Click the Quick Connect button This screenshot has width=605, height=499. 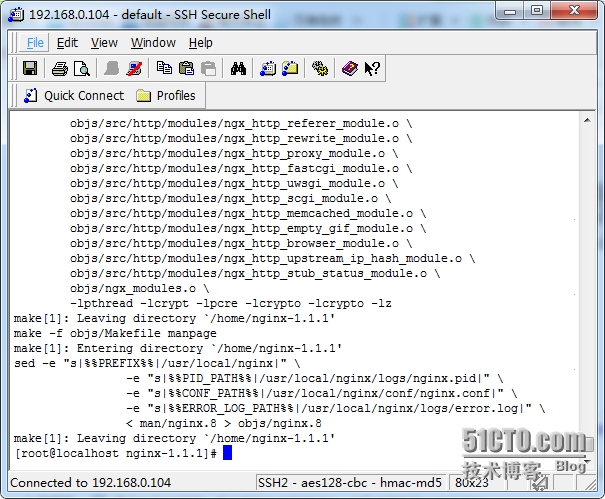(x=74, y=96)
